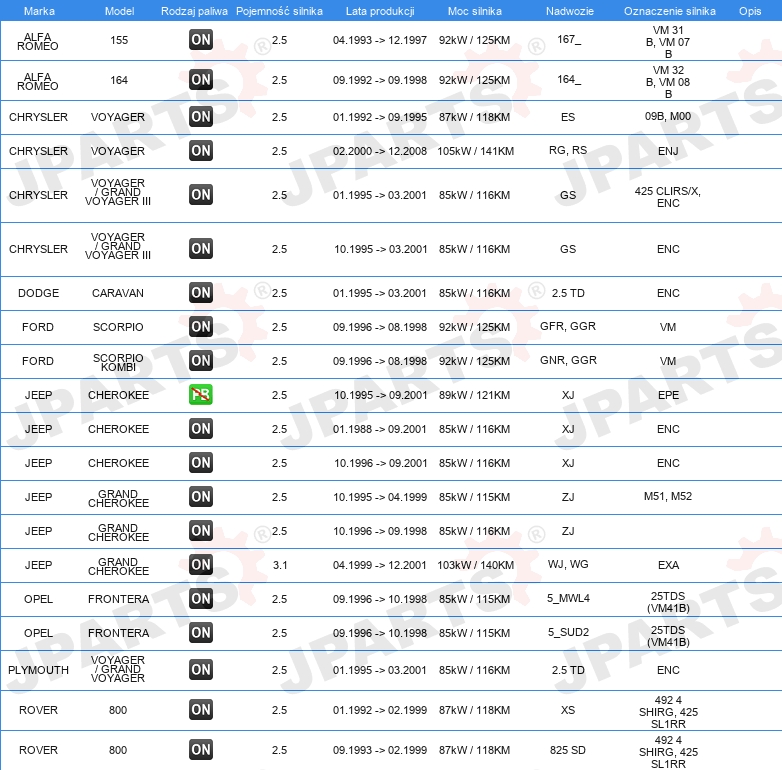Click ON icon in Jeep Cherokee 10.1996 row
Image resolution: width=782 pixels, height=770 pixels.
[x=201, y=463]
